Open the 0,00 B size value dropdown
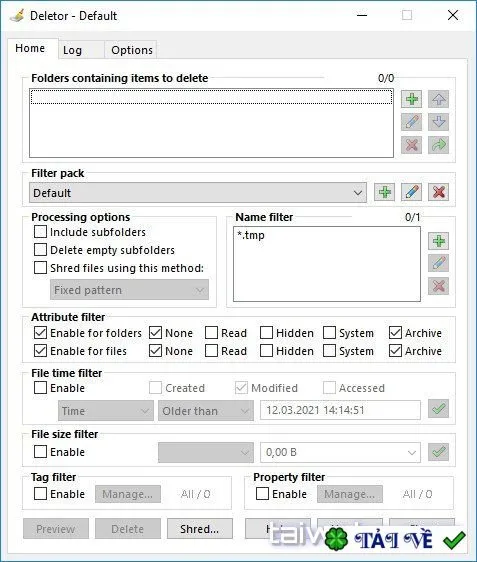 point(340,452)
